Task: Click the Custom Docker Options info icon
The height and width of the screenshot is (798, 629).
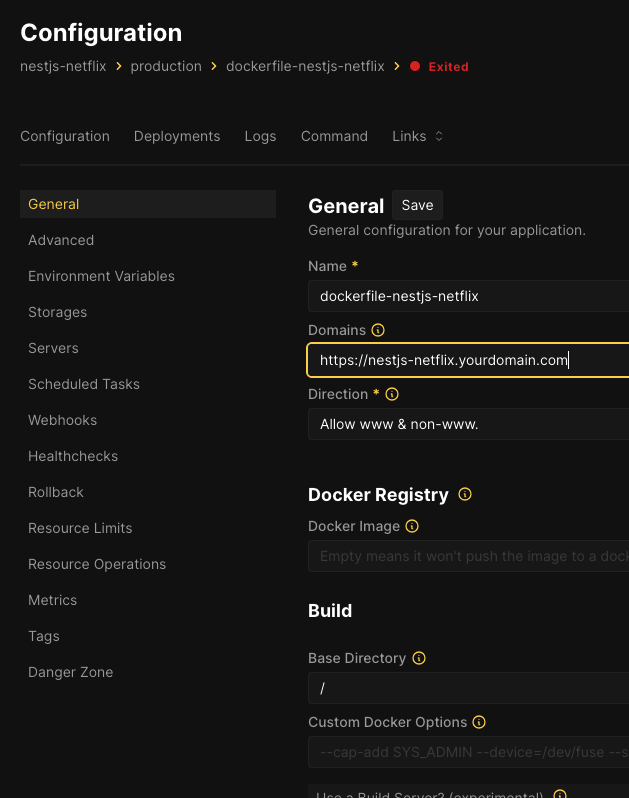Action: [480, 722]
